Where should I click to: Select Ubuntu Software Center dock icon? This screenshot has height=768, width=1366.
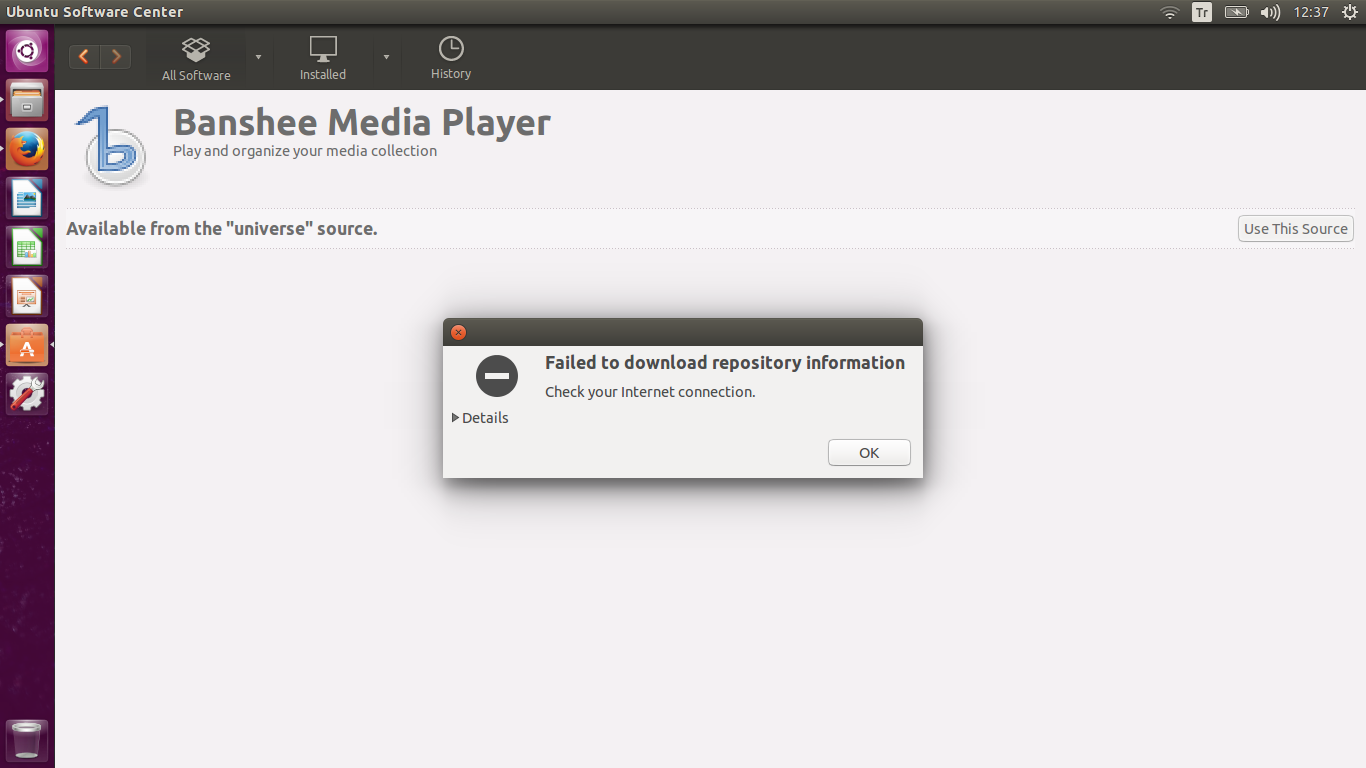click(x=27, y=345)
